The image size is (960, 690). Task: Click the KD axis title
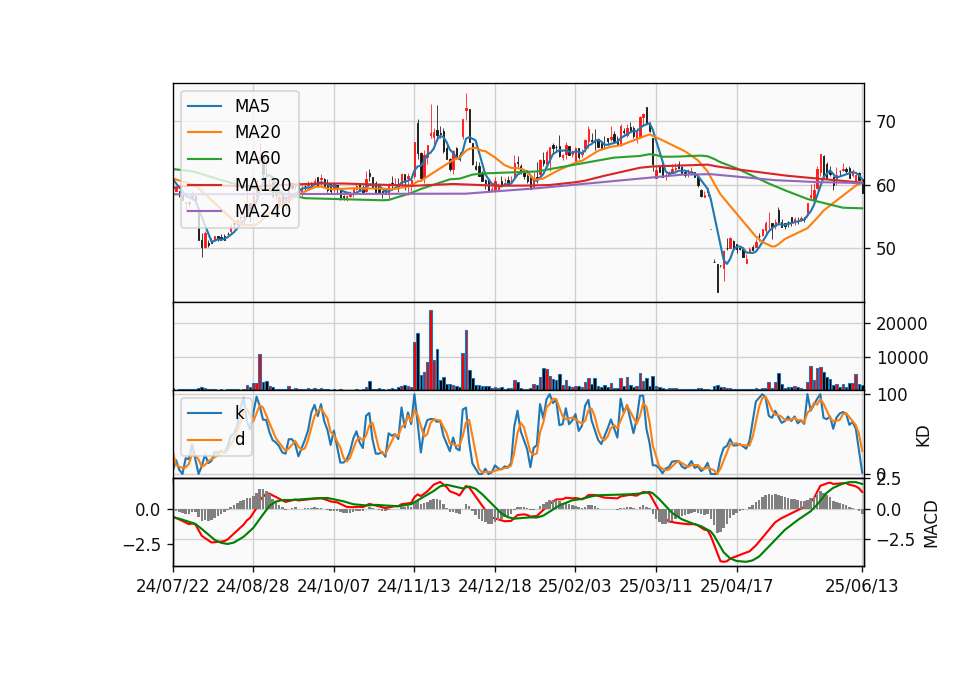click(x=923, y=437)
